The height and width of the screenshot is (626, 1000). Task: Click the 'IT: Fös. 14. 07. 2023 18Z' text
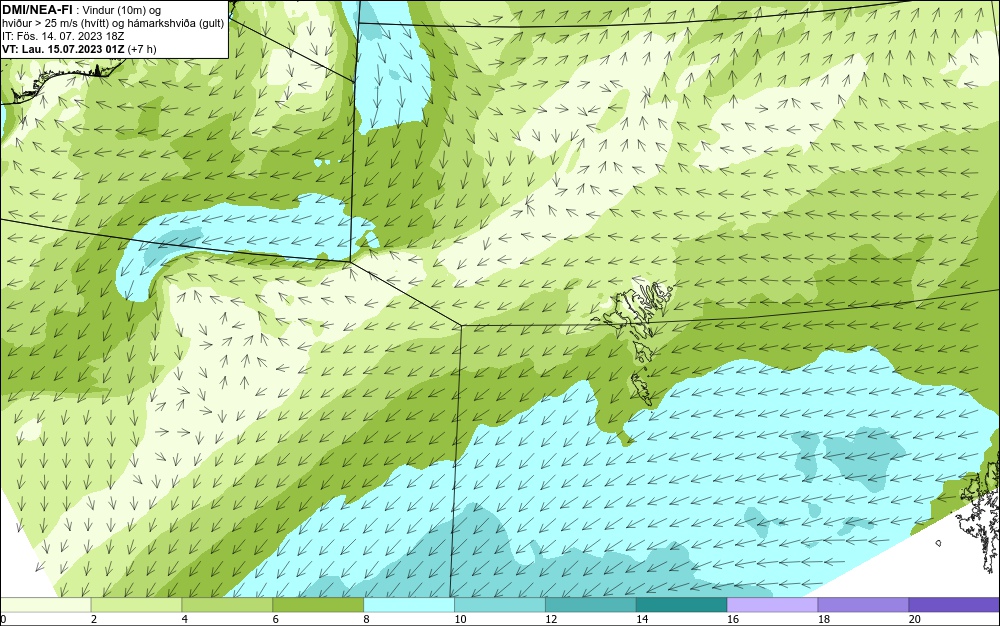pyautogui.click(x=63, y=36)
